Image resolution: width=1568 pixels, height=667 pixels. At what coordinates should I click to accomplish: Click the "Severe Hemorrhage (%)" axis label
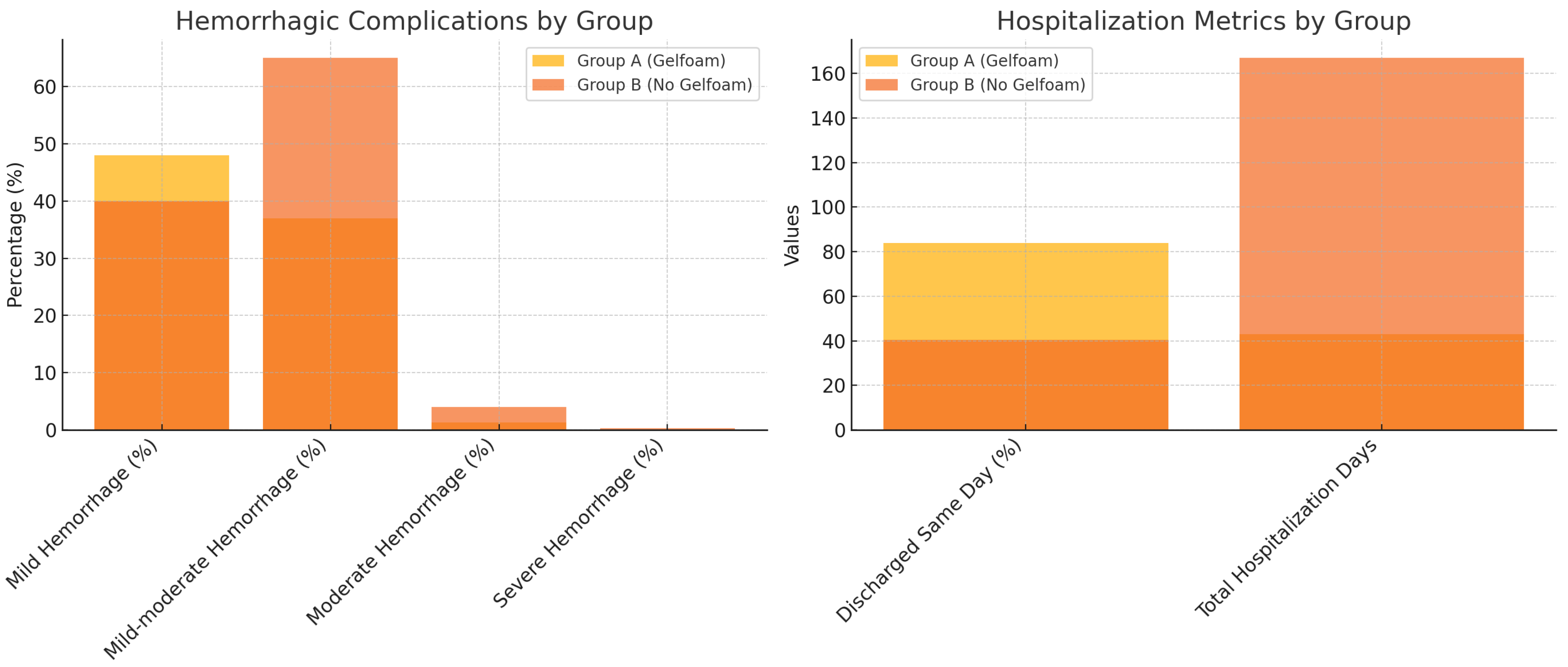tap(578, 524)
